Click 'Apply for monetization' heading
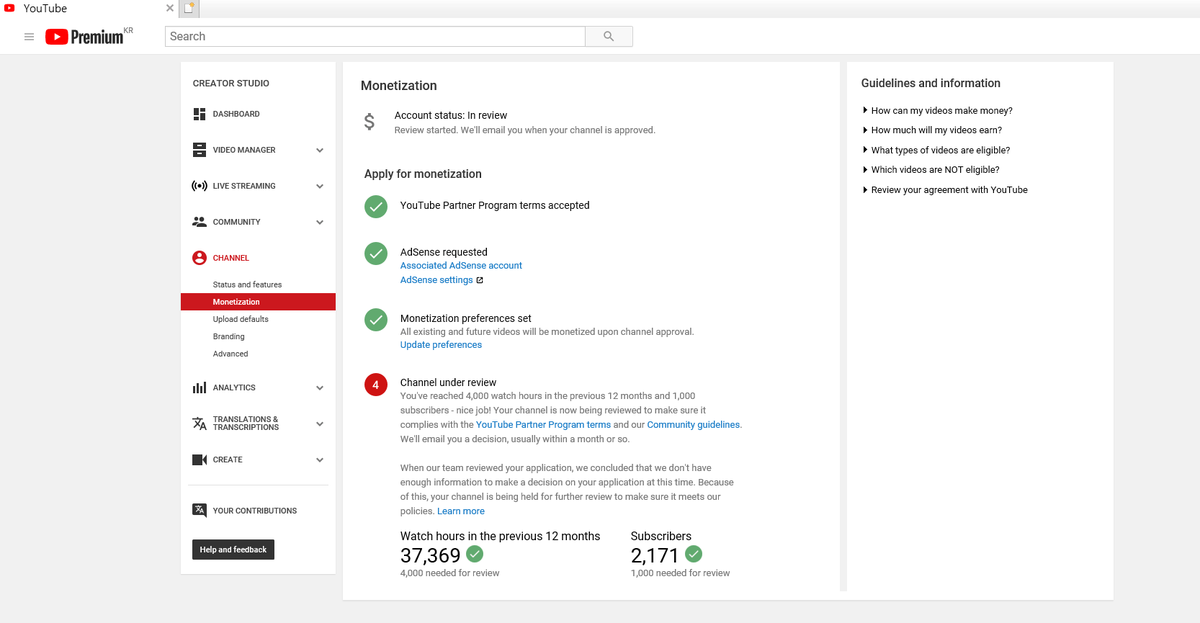 click(423, 174)
